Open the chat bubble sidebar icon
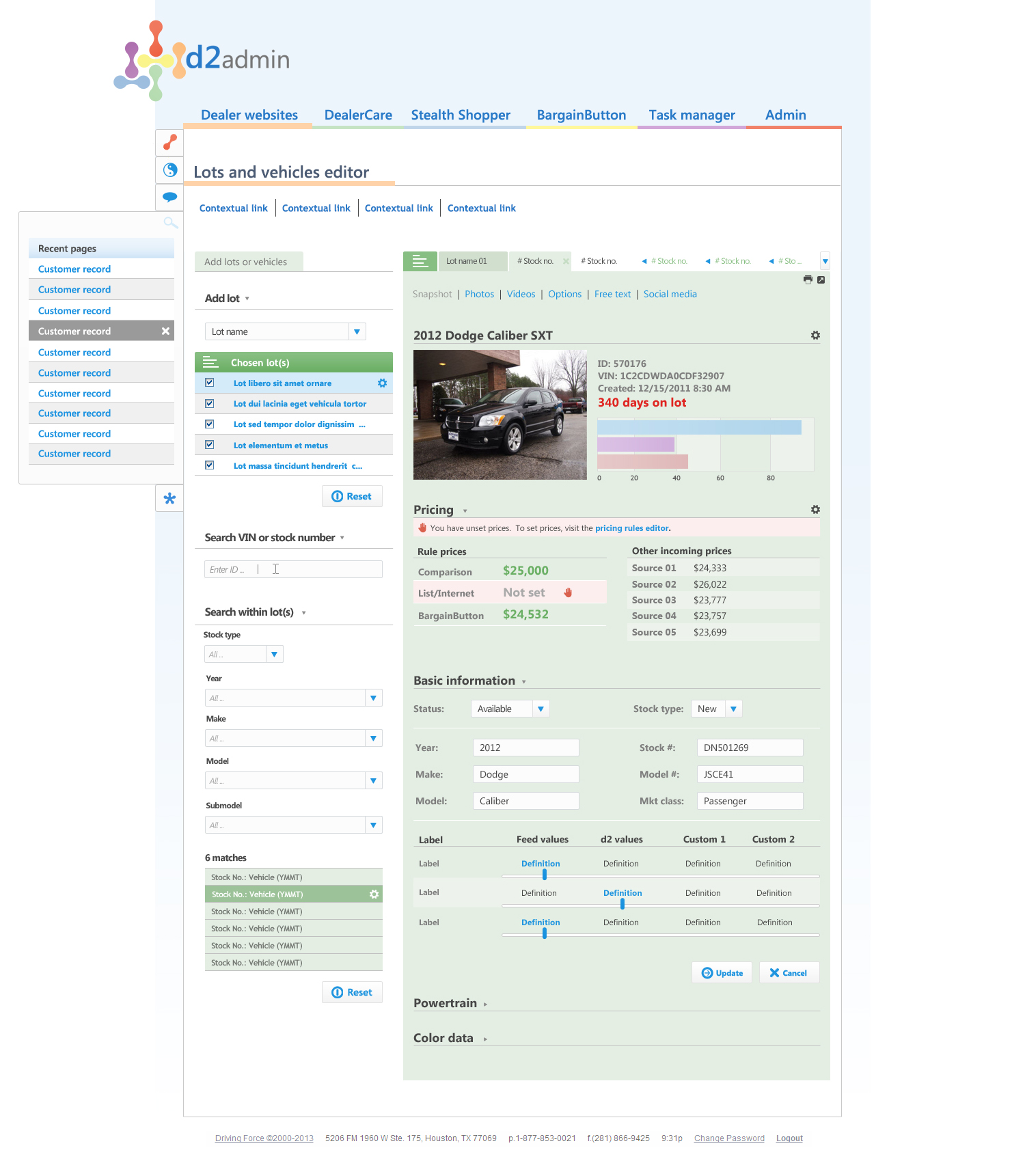1025x1176 pixels. pos(170,197)
